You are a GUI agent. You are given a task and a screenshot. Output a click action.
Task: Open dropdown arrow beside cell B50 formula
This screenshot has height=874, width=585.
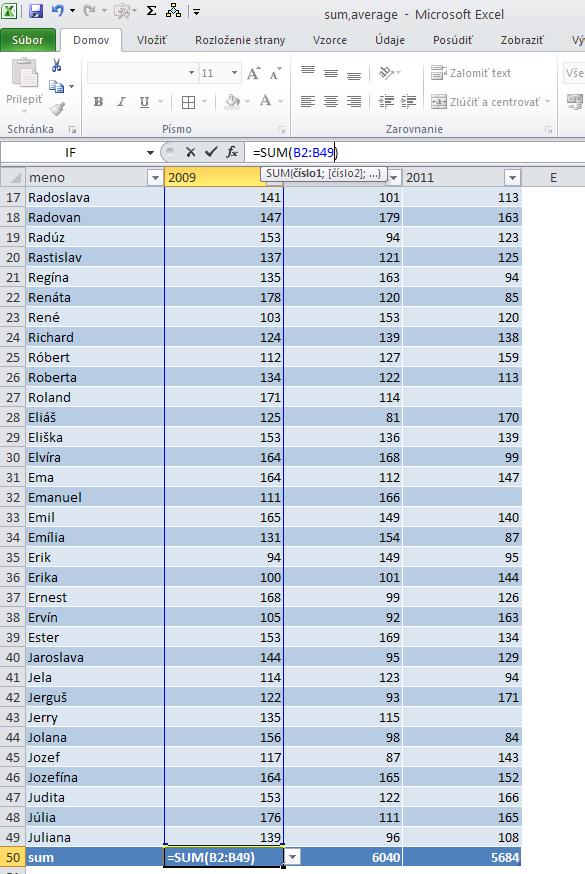[292, 857]
